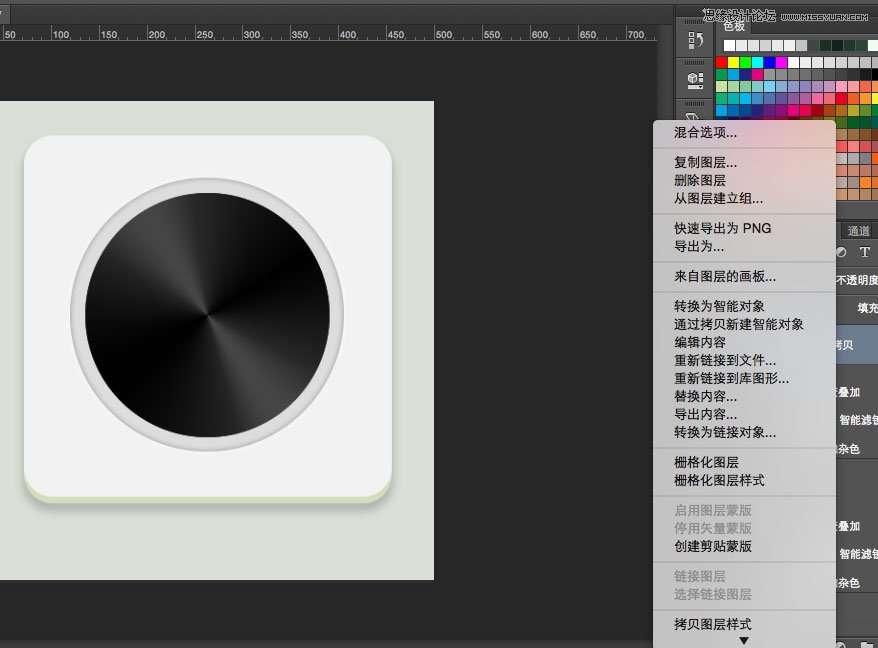Viewport: 878px width, 648px height.
Task: Click the 填充 fill label
Action: [867, 307]
